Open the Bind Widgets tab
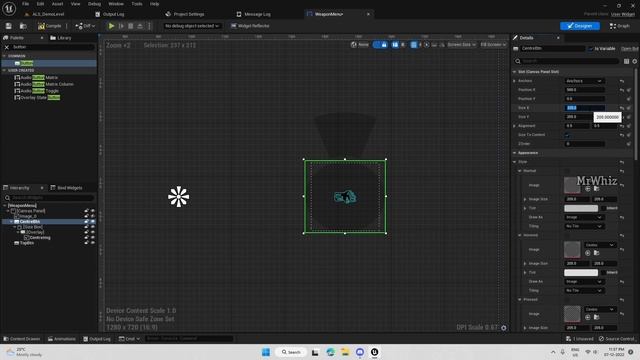This screenshot has width=640, height=360. click(66, 188)
